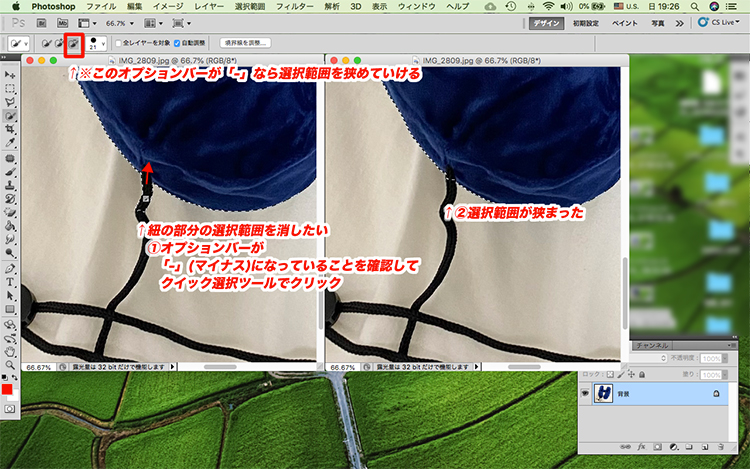Select the 3D Rotate tool
750x469 pixels.
click(x=10, y=325)
